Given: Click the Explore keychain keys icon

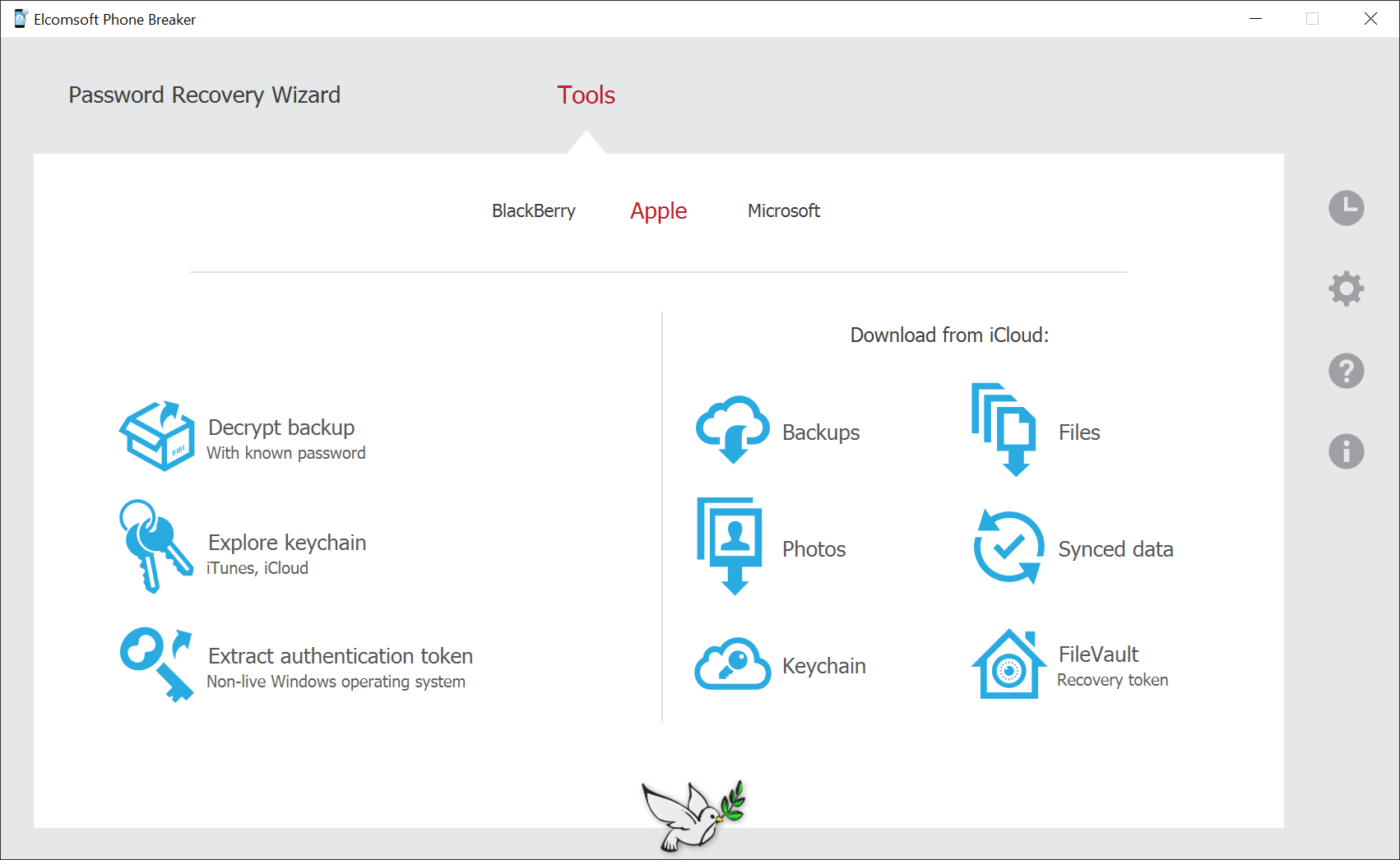Looking at the screenshot, I should (x=155, y=546).
